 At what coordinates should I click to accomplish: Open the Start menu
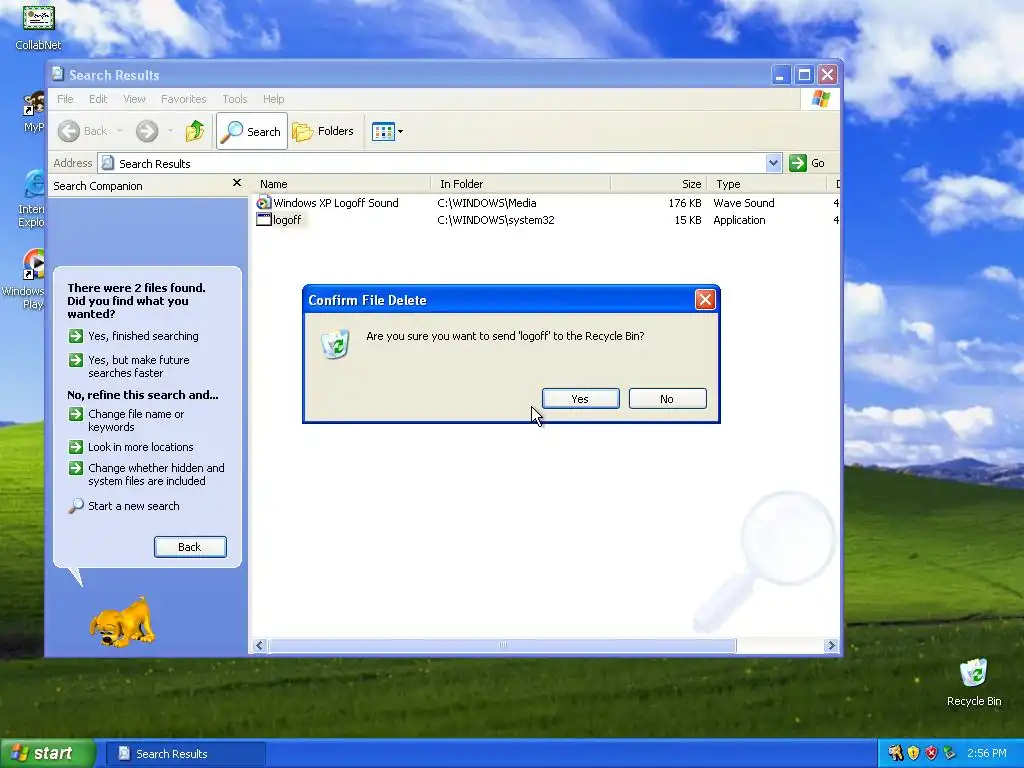coord(48,754)
